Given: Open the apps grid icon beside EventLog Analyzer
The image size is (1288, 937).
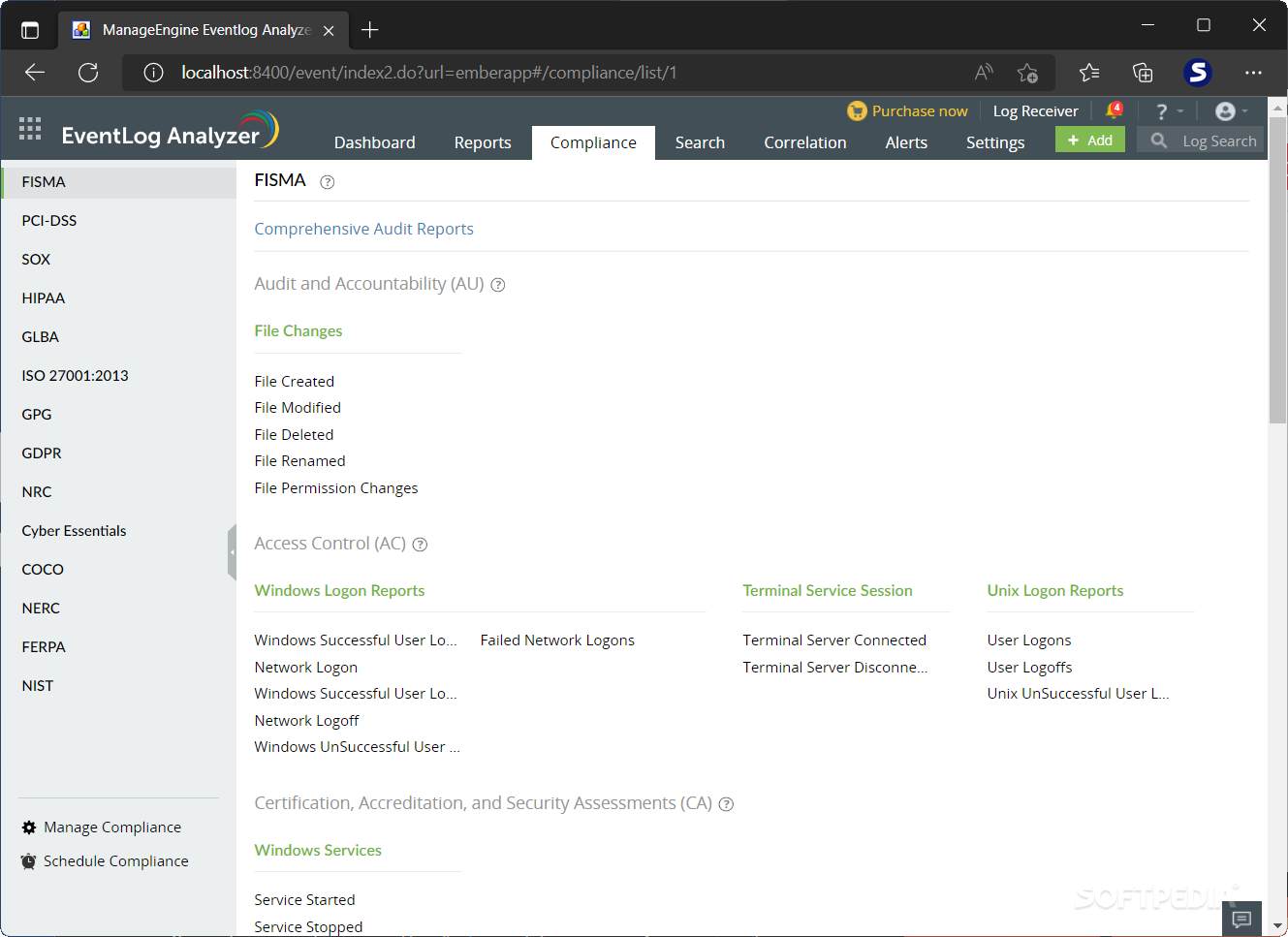Looking at the screenshot, I should coord(30,128).
